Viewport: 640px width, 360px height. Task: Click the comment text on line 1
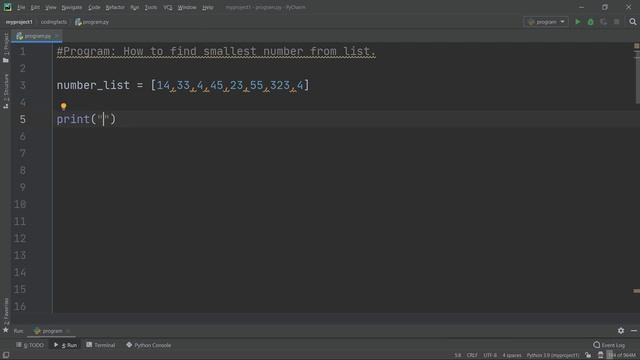coord(216,51)
